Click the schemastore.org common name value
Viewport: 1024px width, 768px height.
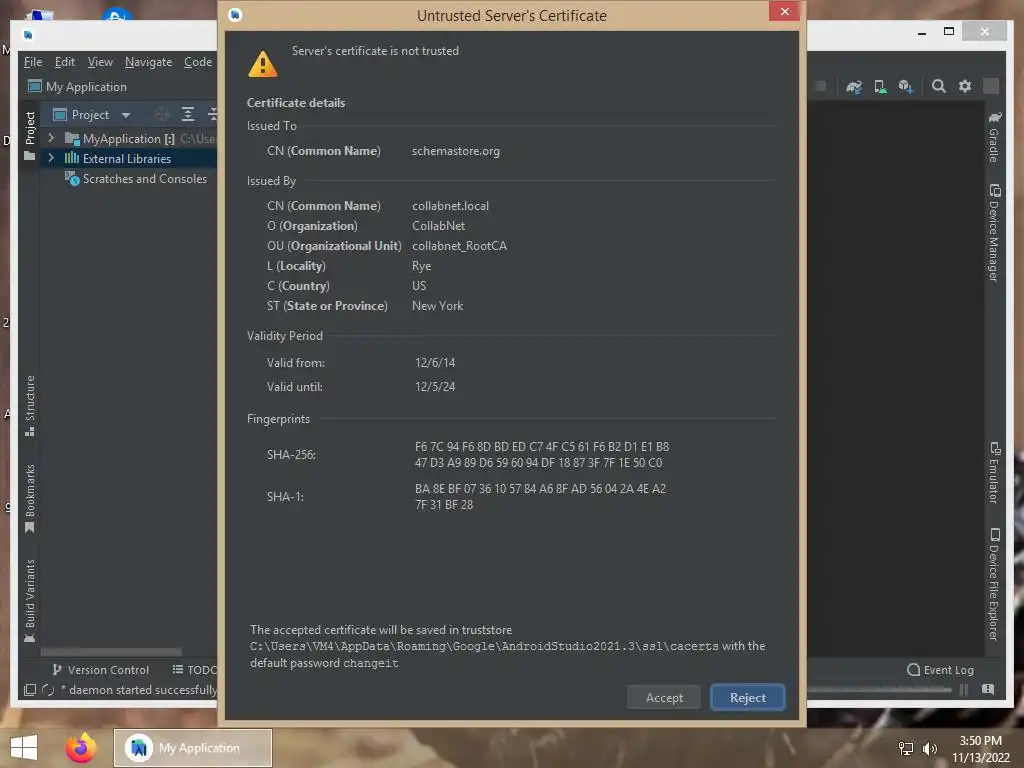[456, 151]
